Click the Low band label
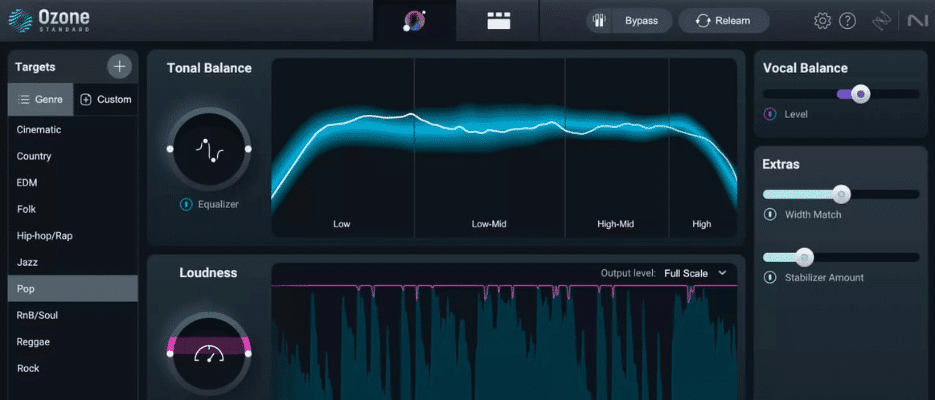This screenshot has width=935, height=400. click(x=342, y=224)
